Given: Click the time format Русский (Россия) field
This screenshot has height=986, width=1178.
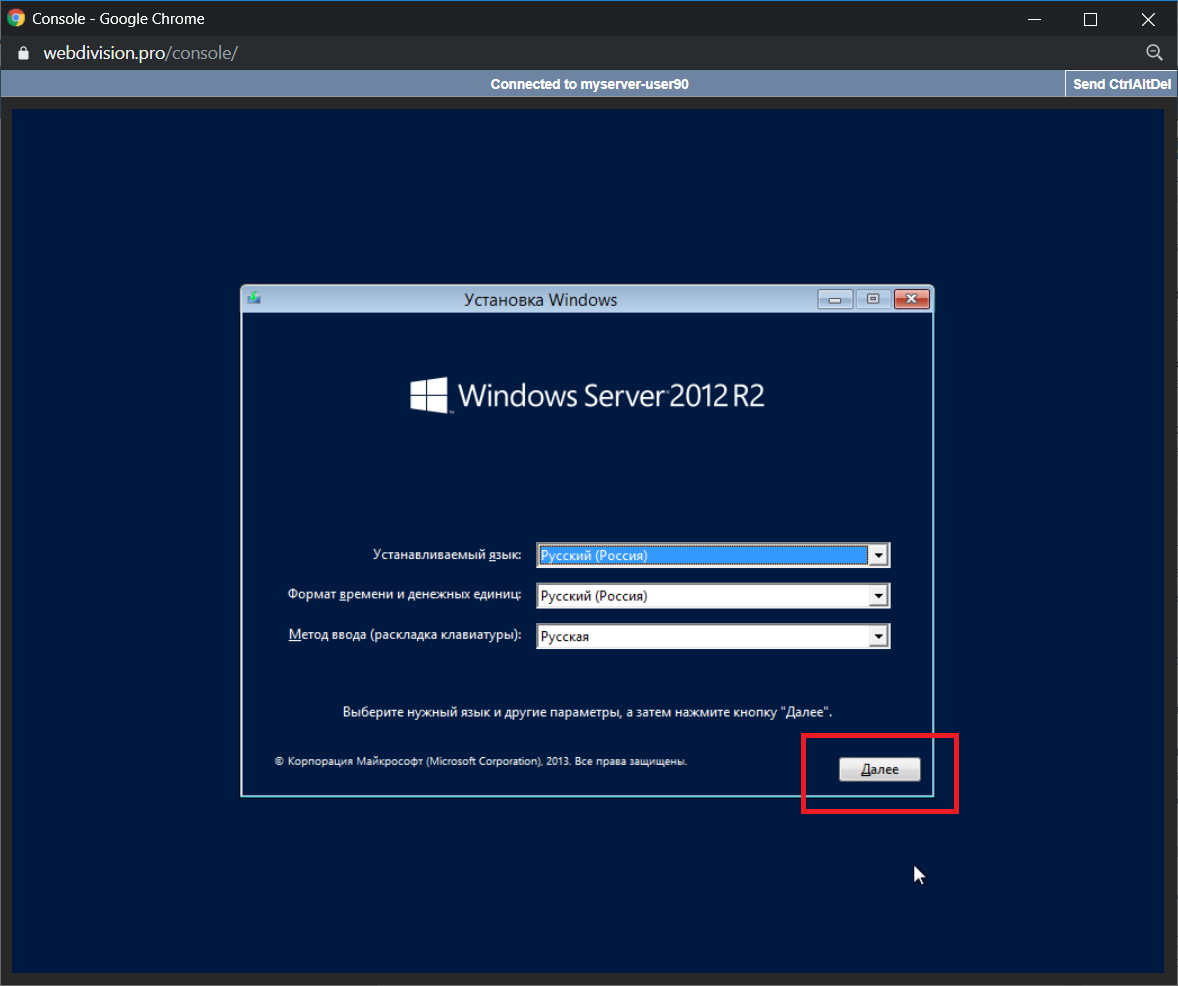Looking at the screenshot, I should [x=702, y=596].
